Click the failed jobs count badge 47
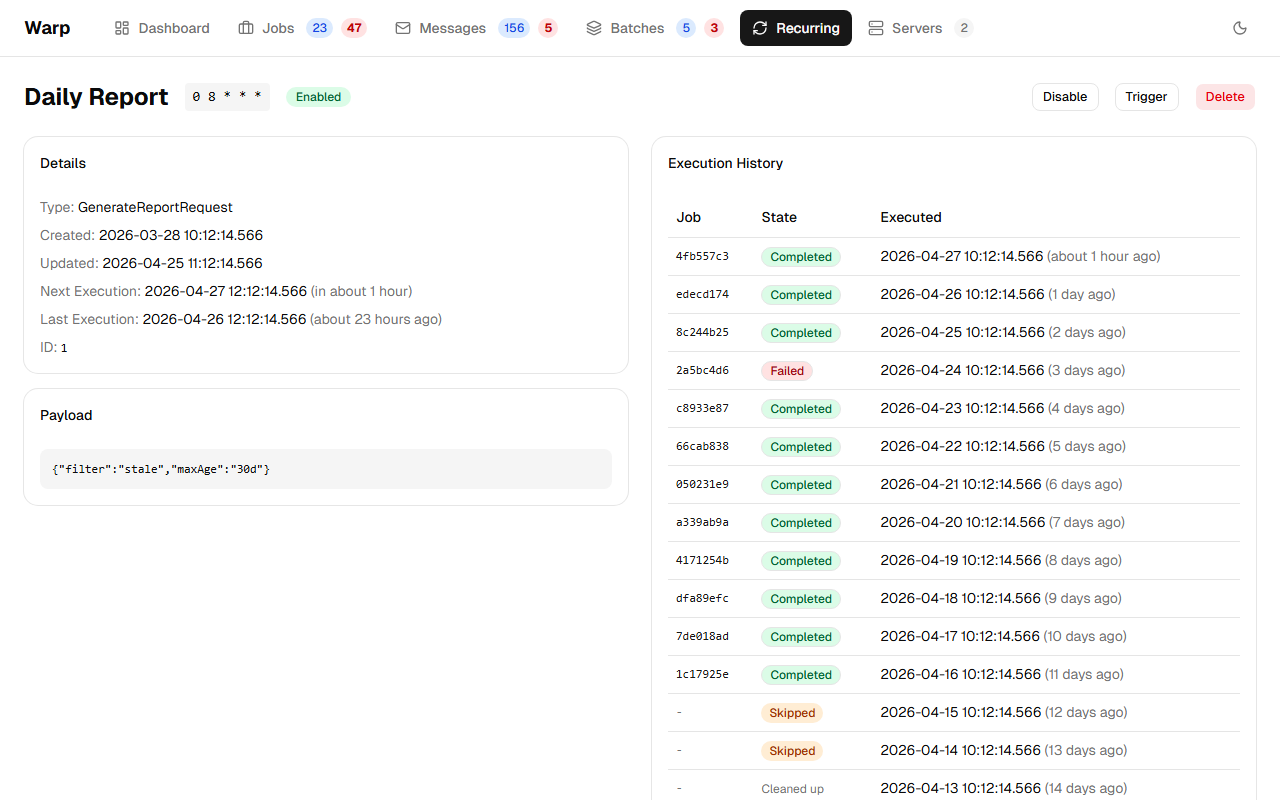This screenshot has width=1280, height=800. click(354, 28)
